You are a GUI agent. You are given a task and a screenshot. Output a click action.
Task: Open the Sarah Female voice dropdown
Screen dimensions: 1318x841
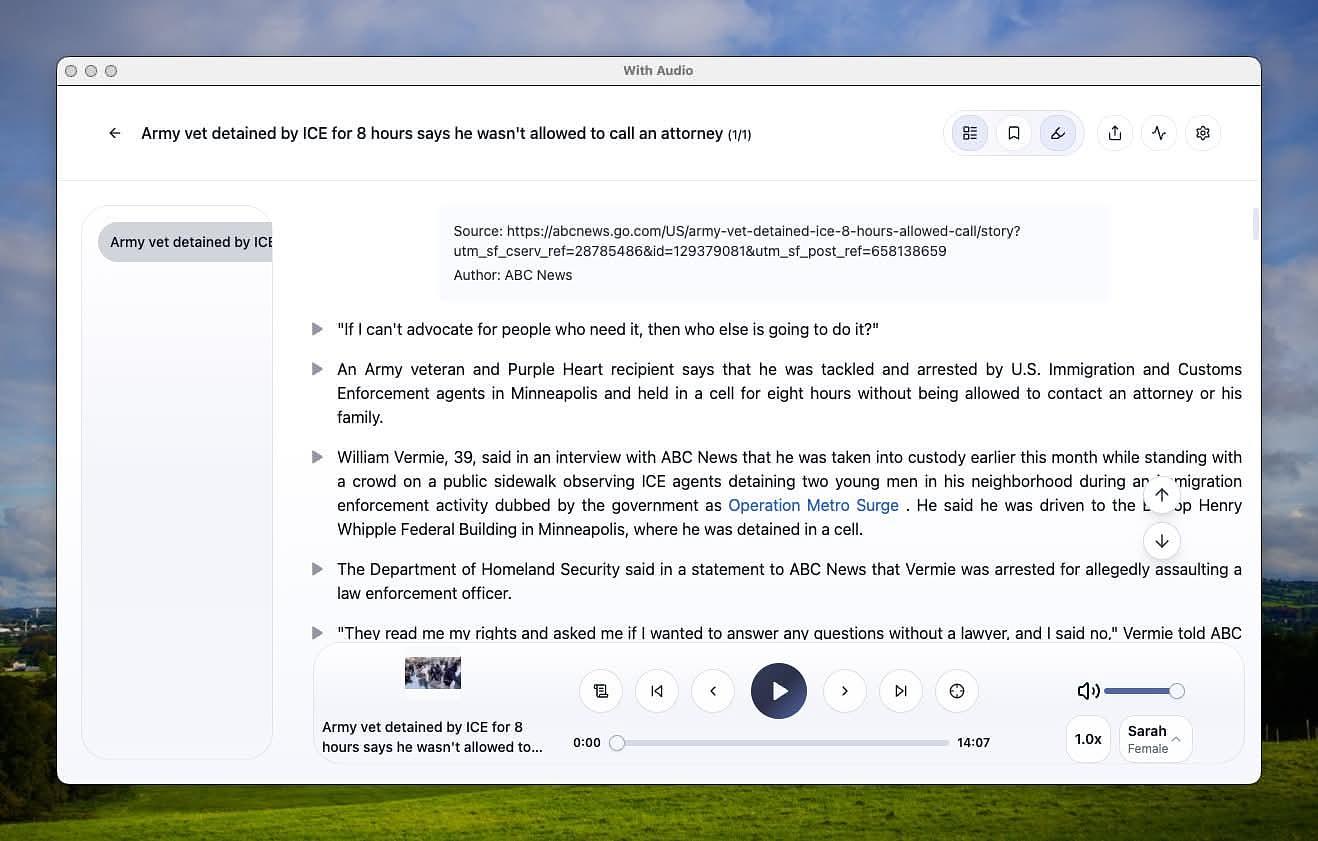pyautogui.click(x=1155, y=739)
